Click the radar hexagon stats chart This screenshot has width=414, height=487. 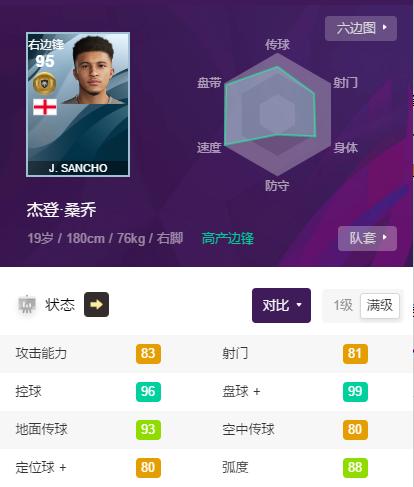pos(277,115)
